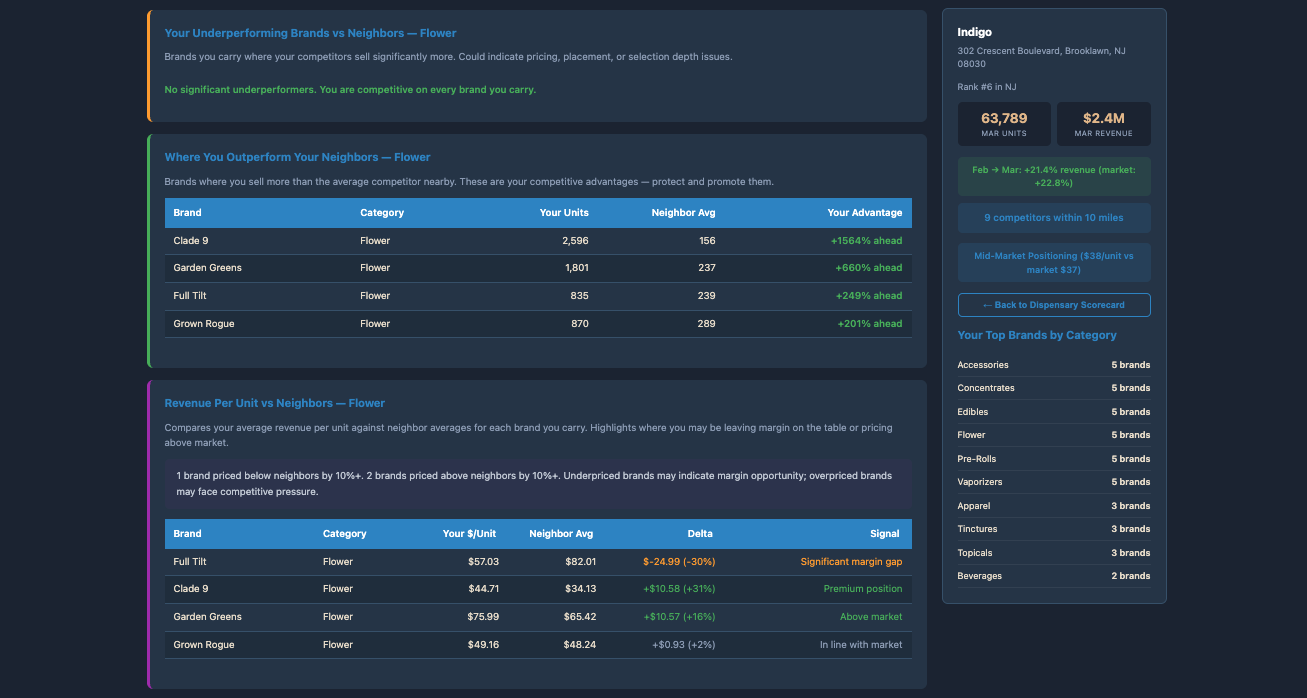Screen dimensions: 1307x698
Task: Click the 302 Crescent Boulevard address
Action: (1042, 57)
